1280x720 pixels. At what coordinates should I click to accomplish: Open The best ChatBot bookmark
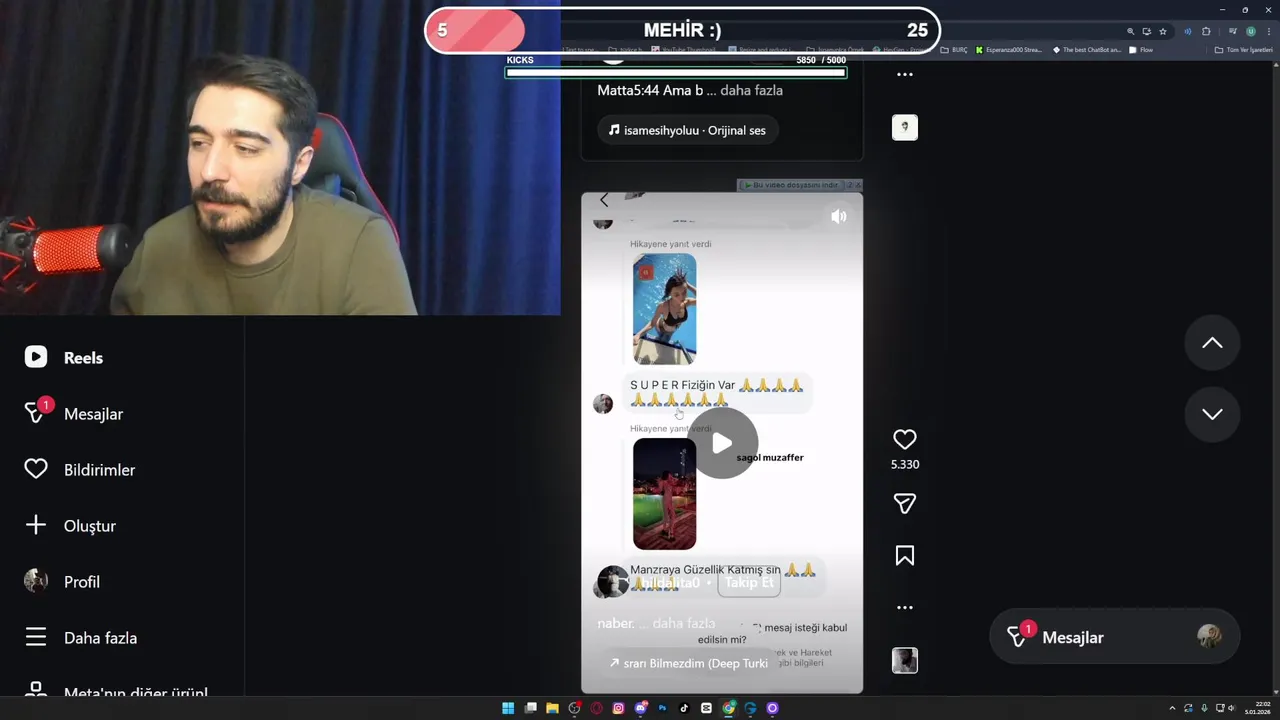[x=1087, y=50]
